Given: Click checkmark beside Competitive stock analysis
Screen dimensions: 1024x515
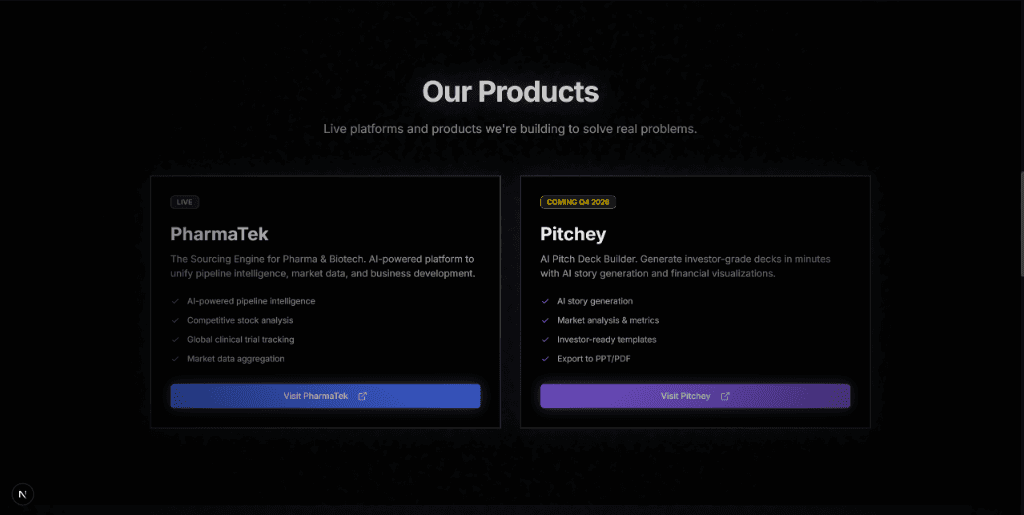Looking at the screenshot, I should coord(175,320).
